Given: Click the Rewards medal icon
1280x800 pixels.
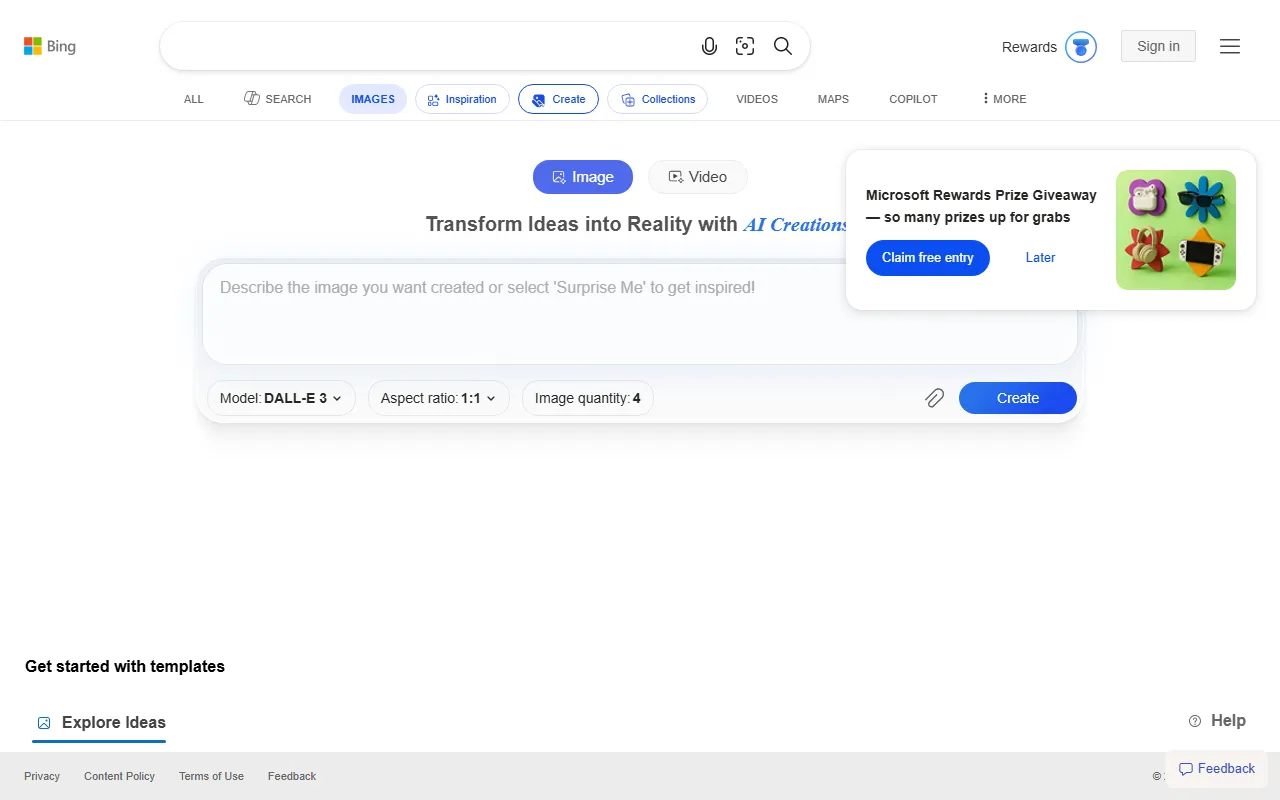Looking at the screenshot, I should pyautogui.click(x=1081, y=47).
